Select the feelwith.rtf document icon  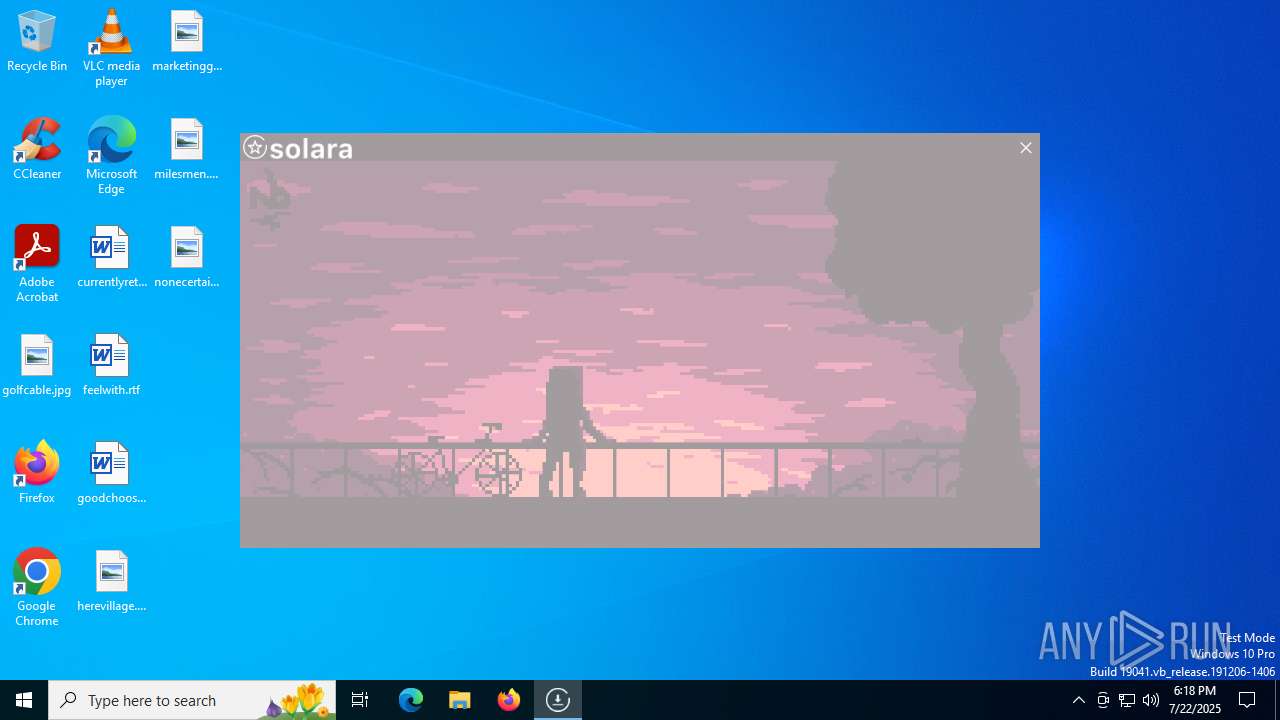[111, 365]
